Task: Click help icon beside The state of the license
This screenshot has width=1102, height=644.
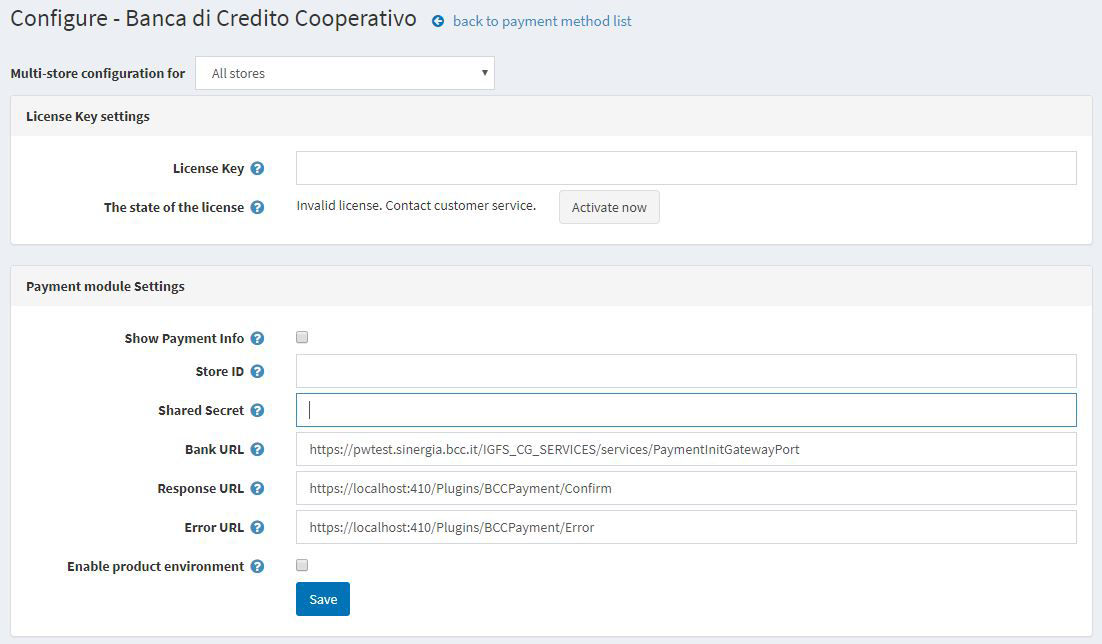Action: [x=257, y=207]
